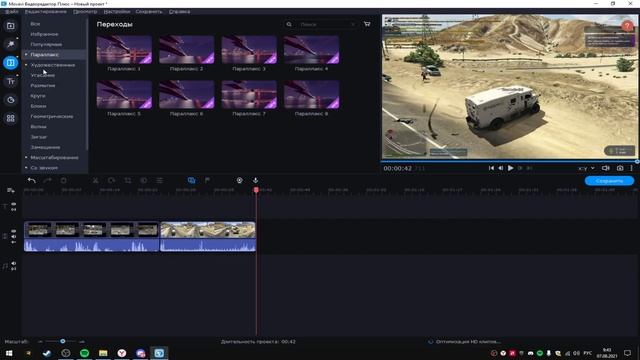Select the Transitions panel icon in sidebar
This screenshot has width=640, height=360.
tap(11, 63)
